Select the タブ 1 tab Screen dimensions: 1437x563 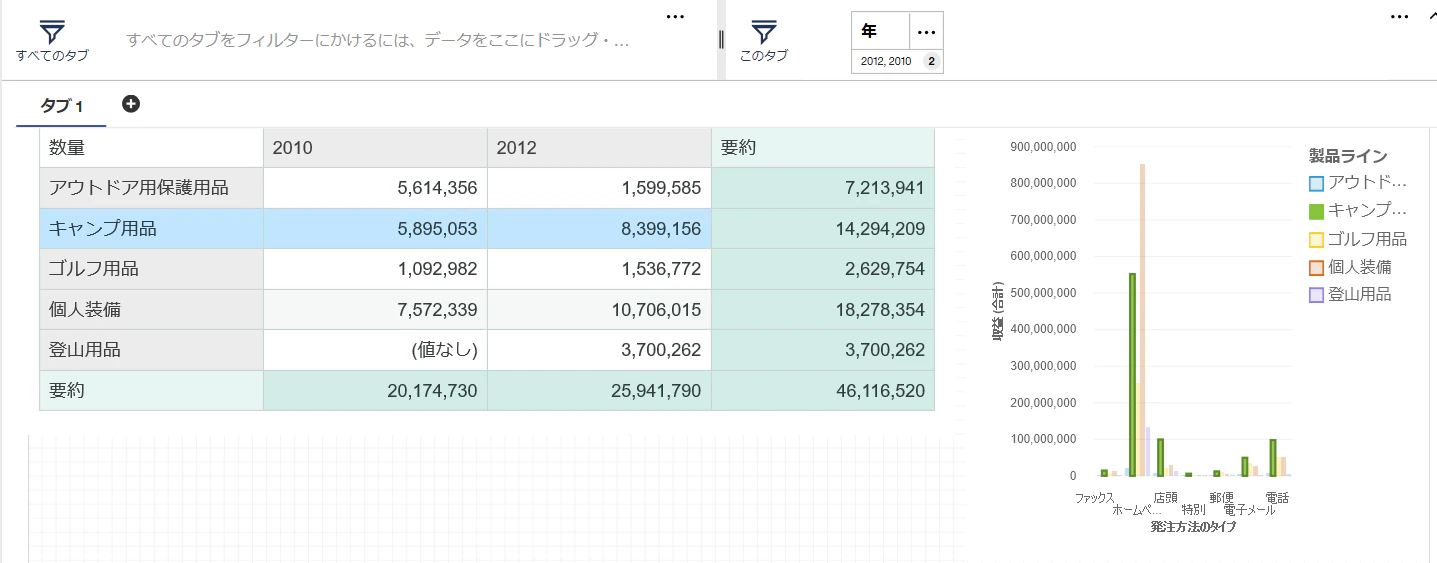tap(61, 106)
